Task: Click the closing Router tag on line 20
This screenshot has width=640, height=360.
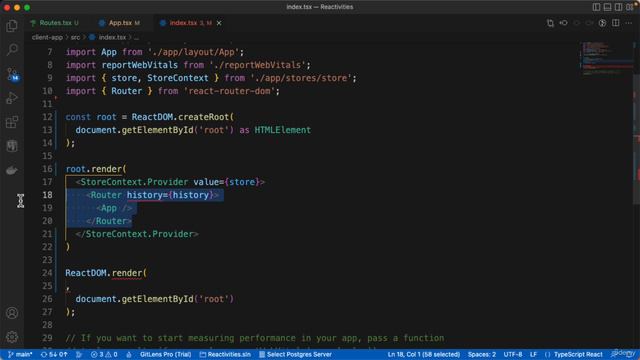Action: 109,221
